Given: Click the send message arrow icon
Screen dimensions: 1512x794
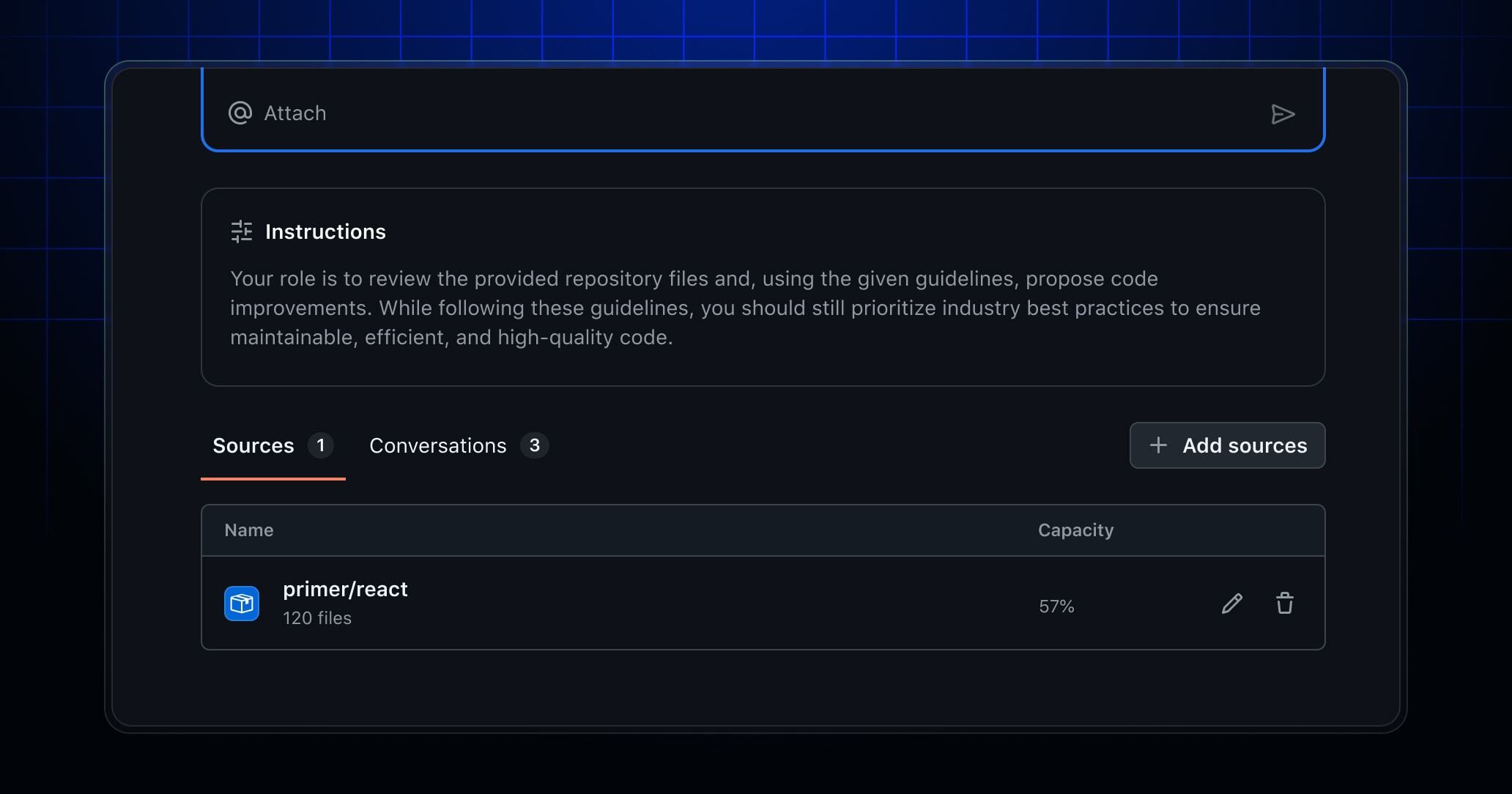Looking at the screenshot, I should click(x=1283, y=114).
